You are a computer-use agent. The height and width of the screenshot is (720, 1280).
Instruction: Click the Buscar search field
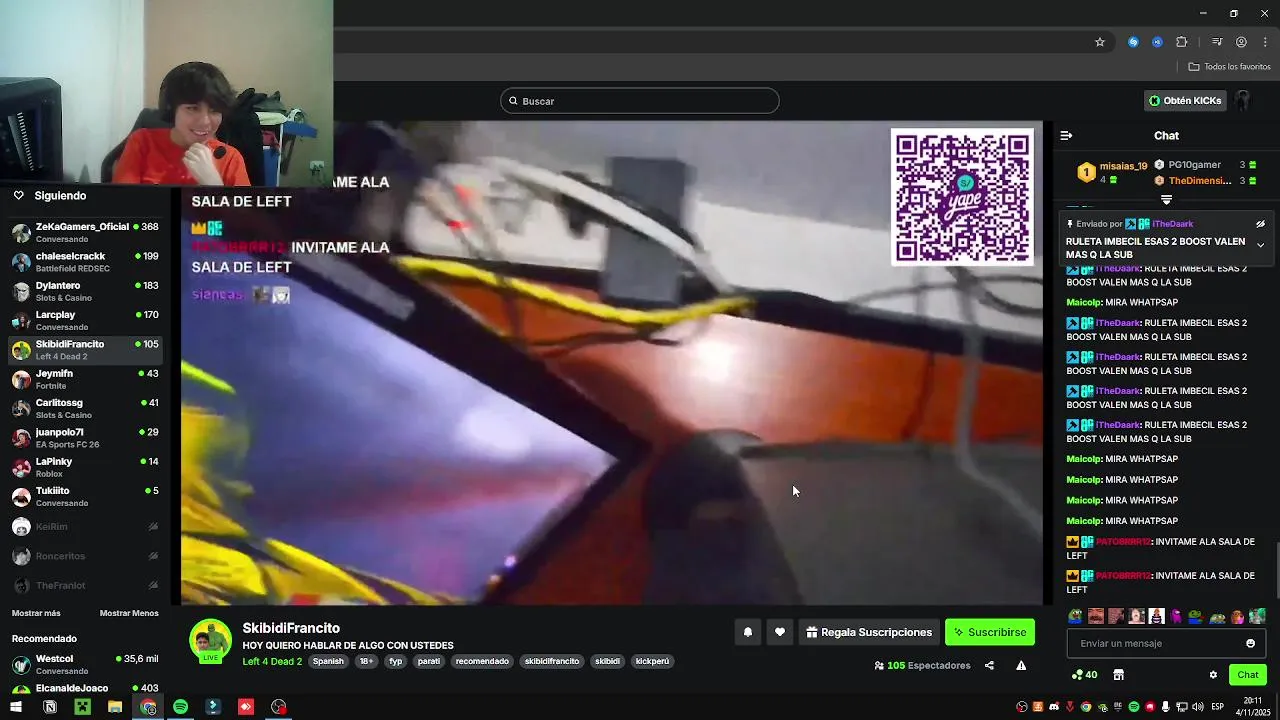click(x=640, y=101)
